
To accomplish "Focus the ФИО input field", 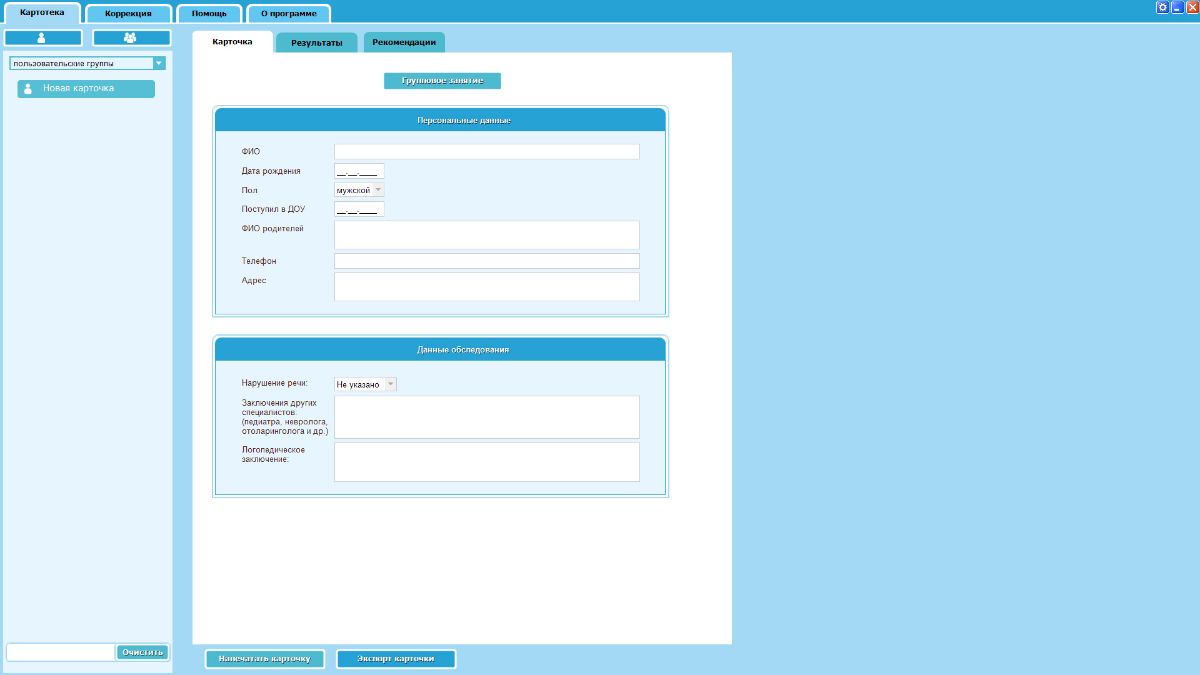I will 486,151.
